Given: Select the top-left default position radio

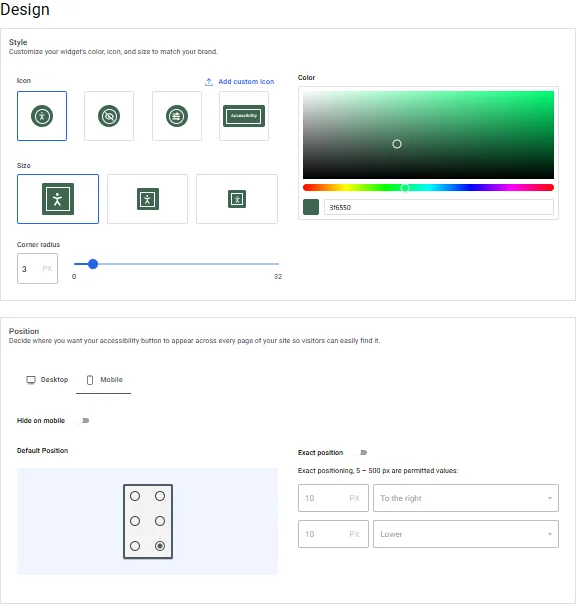Looking at the screenshot, I should point(135,496).
